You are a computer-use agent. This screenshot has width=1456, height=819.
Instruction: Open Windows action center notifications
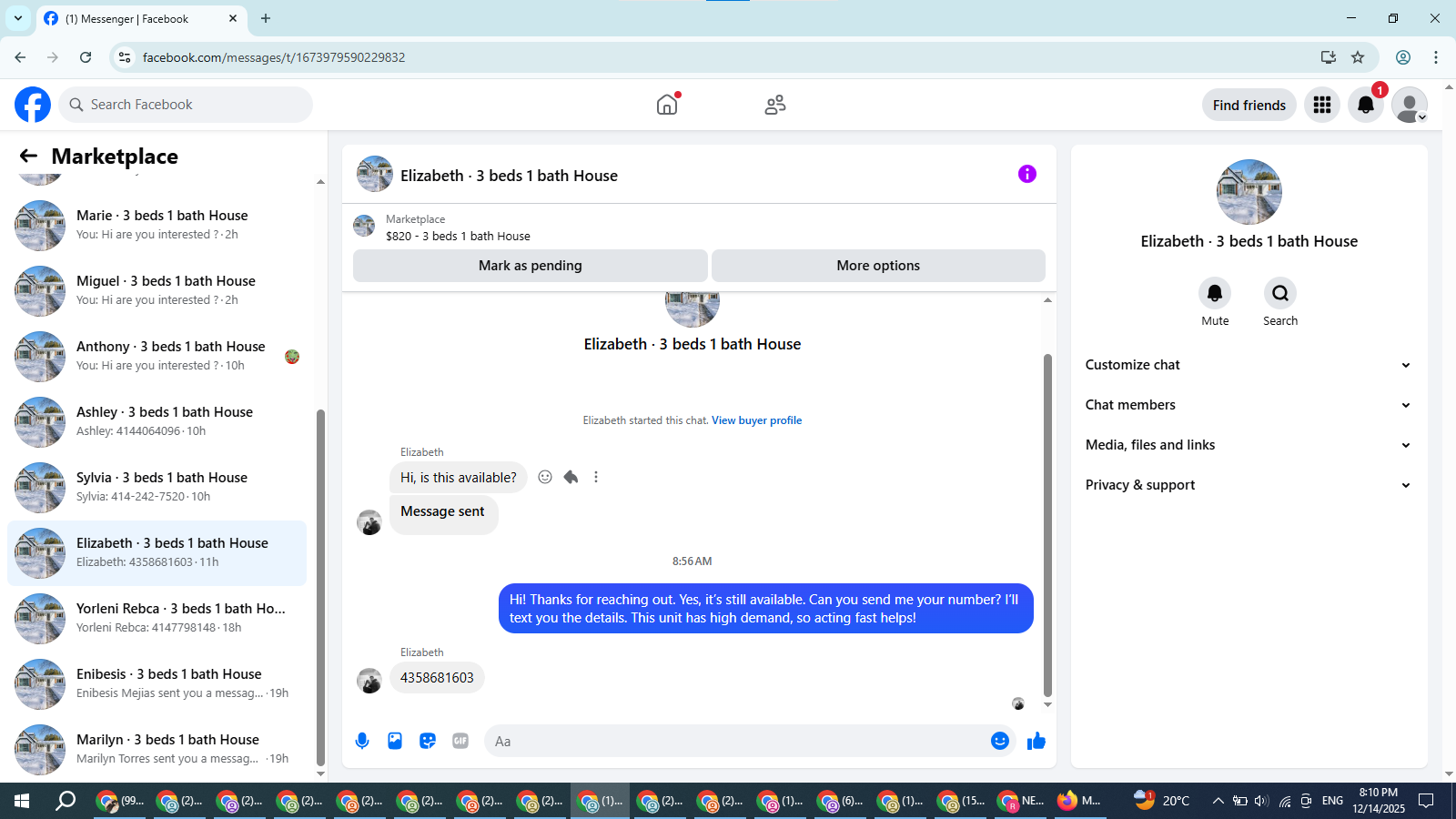coord(1427,801)
